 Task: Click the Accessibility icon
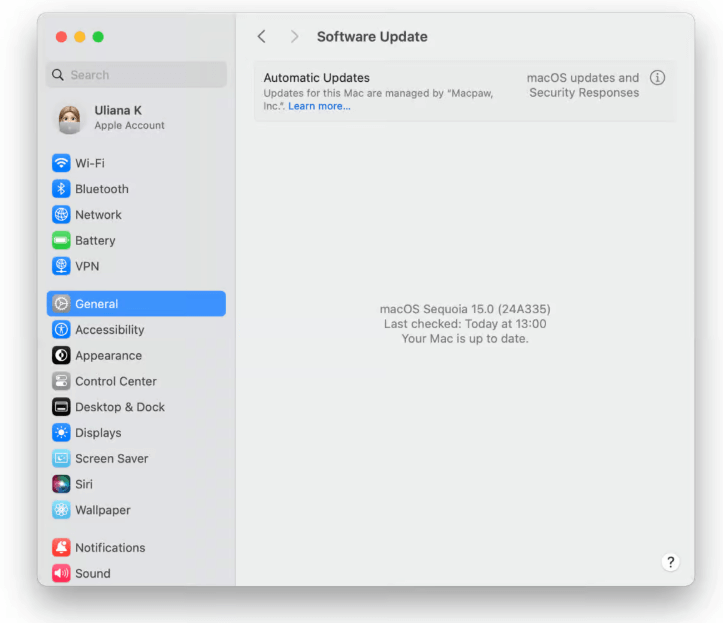click(61, 329)
